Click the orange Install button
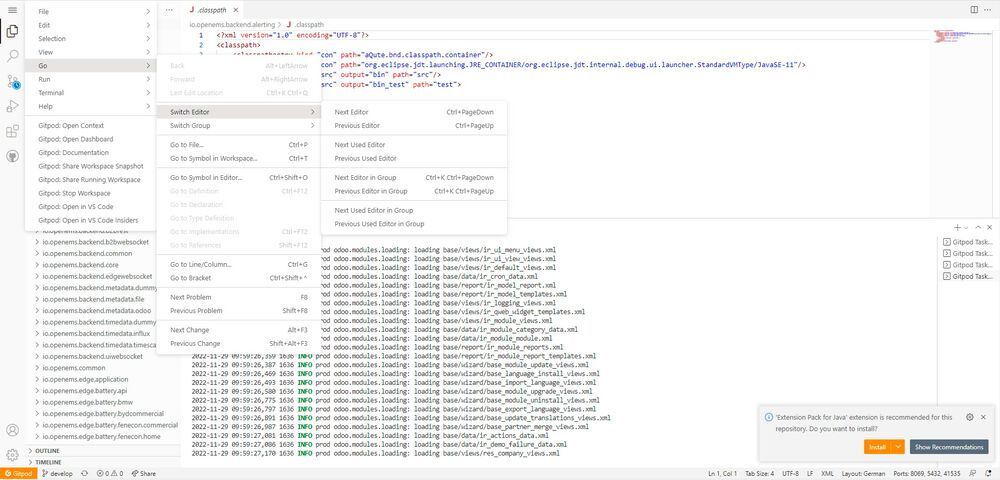This screenshot has height=480, width=1000. pyautogui.click(x=876, y=447)
